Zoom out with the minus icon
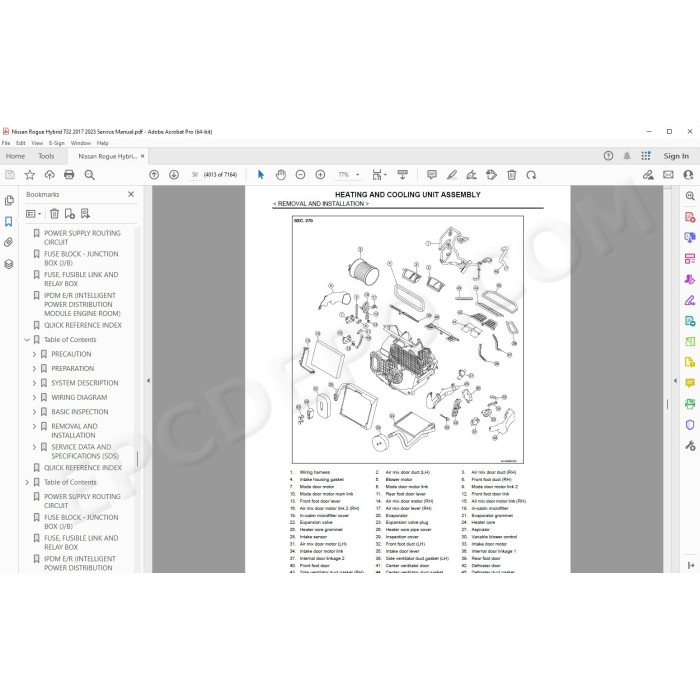The height and width of the screenshot is (700, 700). pyautogui.click(x=300, y=175)
